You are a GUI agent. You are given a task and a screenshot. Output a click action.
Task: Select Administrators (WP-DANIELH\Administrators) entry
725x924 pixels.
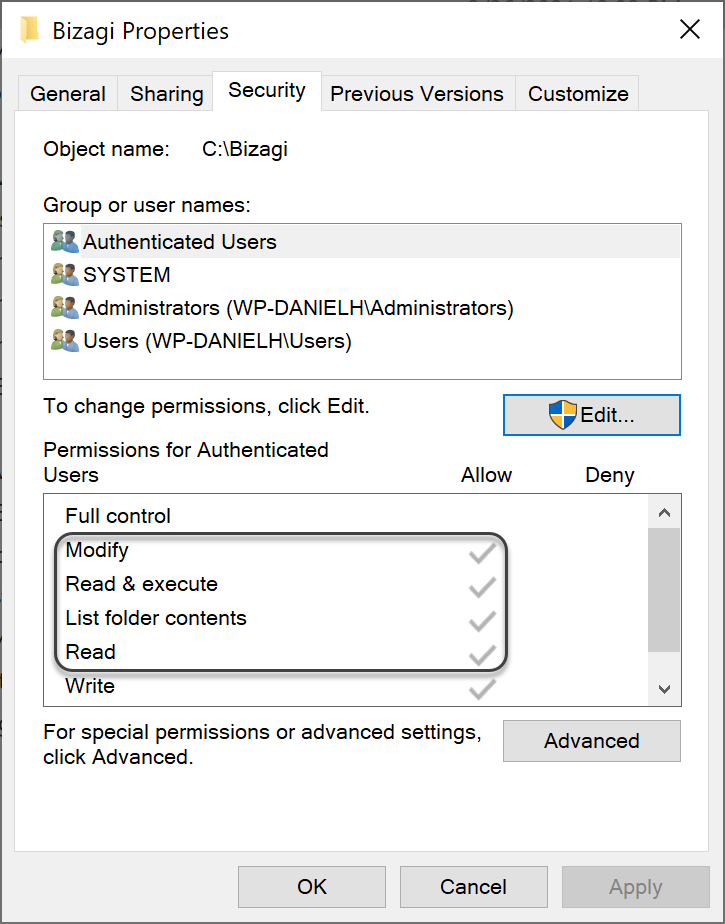tap(362, 308)
